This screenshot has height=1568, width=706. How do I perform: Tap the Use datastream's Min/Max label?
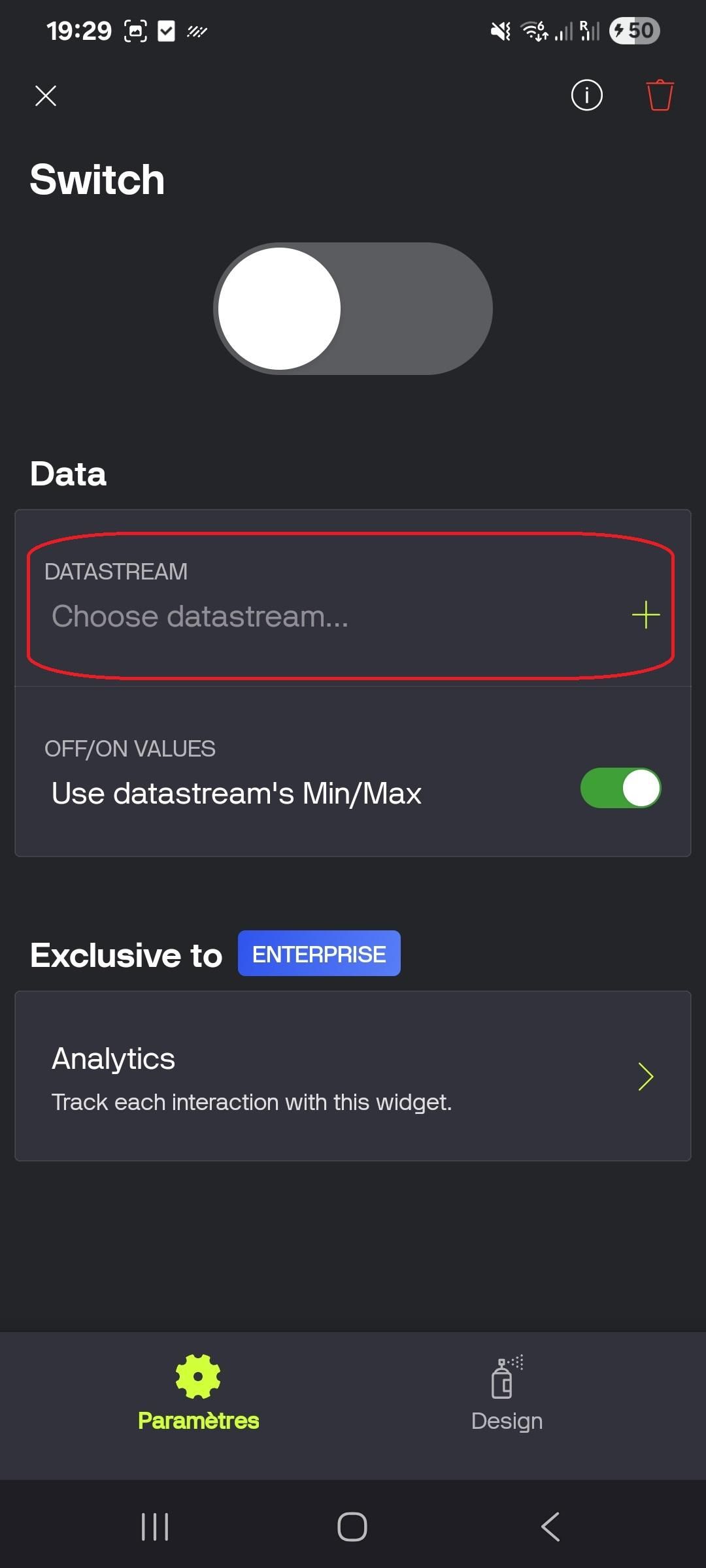[x=237, y=794]
